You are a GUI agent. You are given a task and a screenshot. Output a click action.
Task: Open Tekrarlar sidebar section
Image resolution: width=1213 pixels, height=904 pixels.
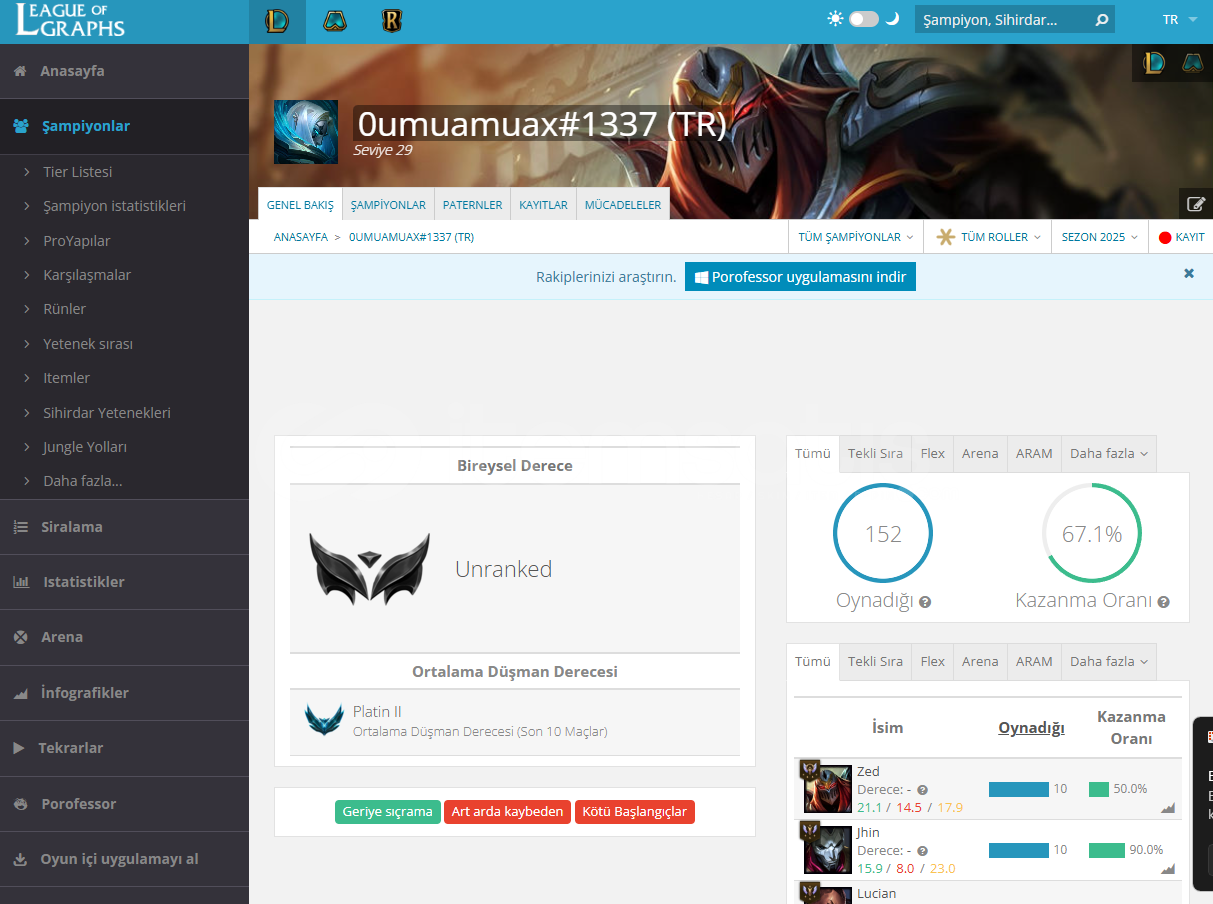click(124, 748)
